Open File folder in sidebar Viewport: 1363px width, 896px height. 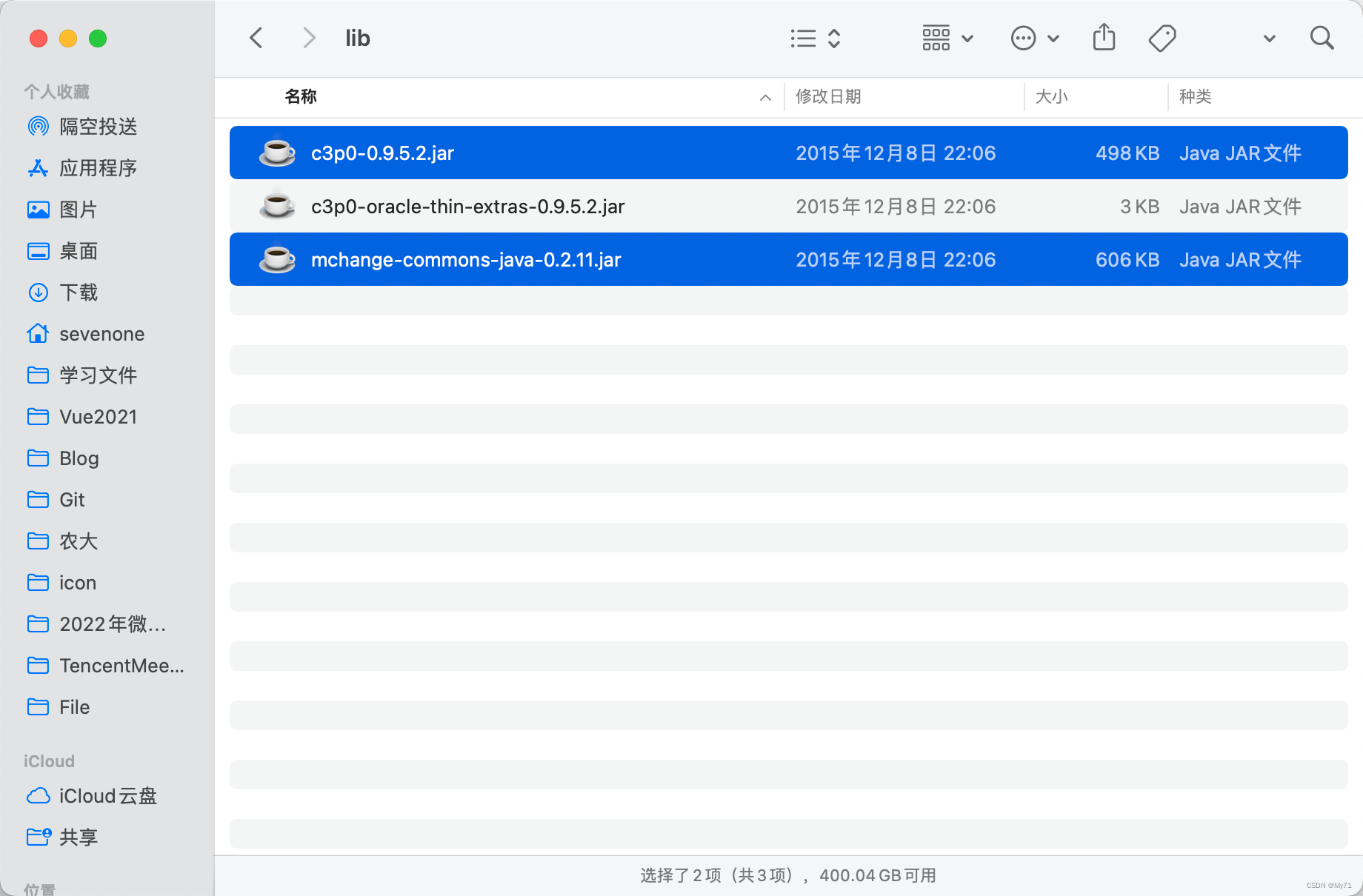74,707
